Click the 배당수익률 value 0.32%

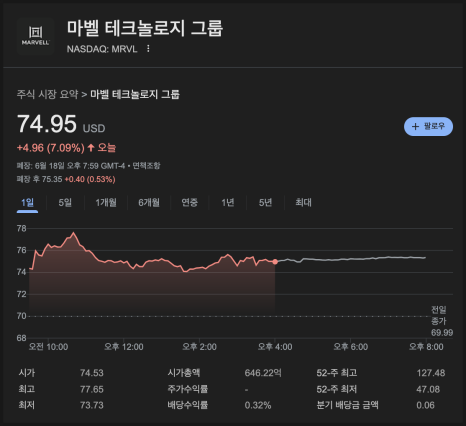(258, 405)
